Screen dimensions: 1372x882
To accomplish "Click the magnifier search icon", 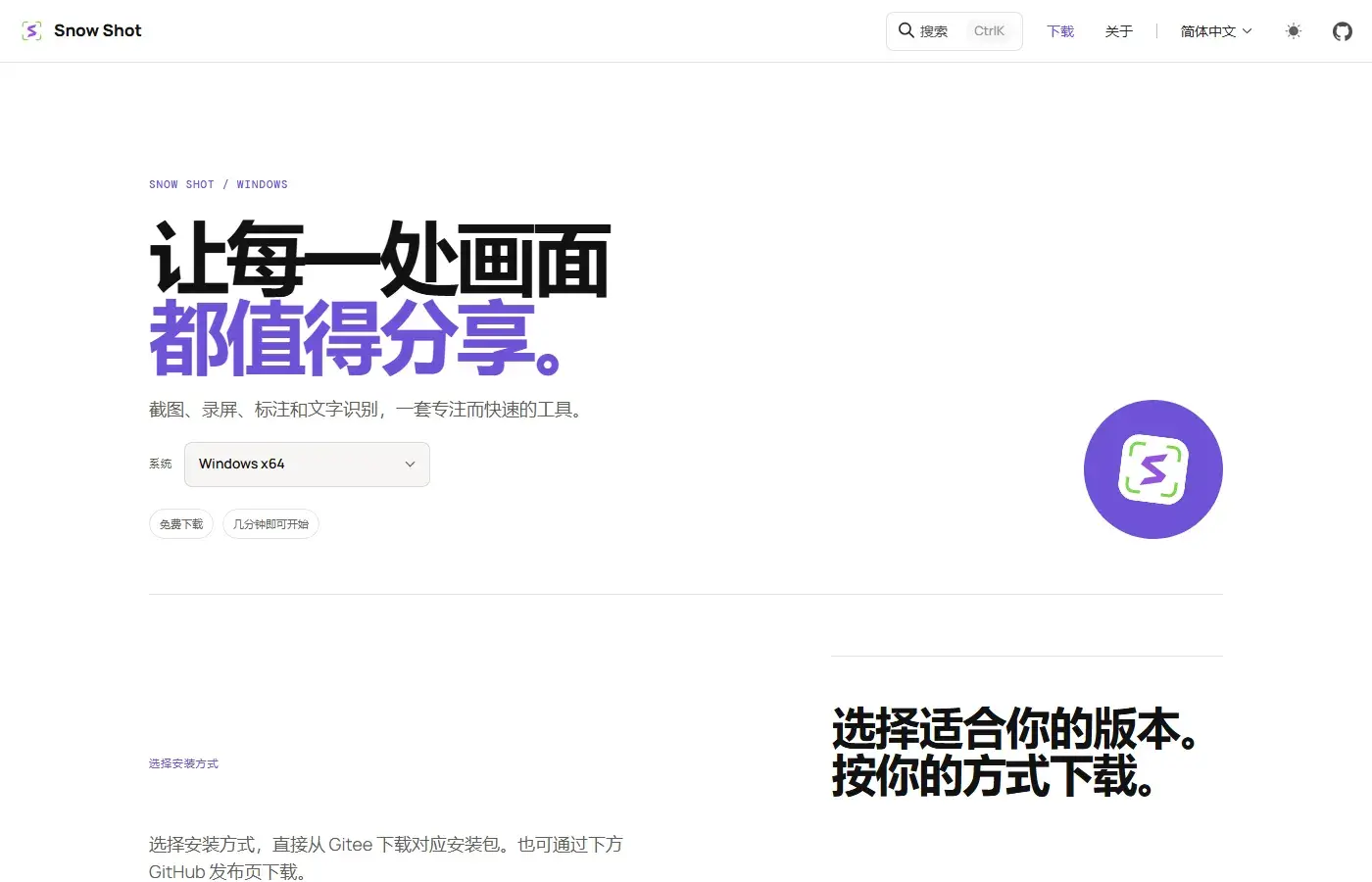I will pyautogui.click(x=906, y=30).
